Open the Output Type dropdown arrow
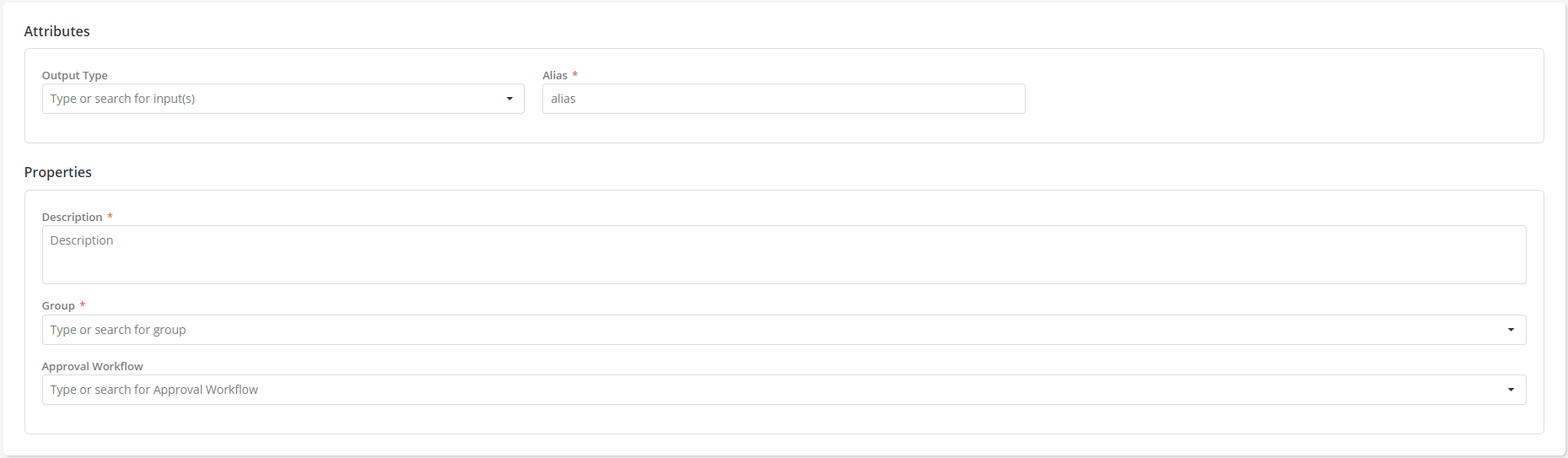Screen dimensions: 1568x458 tap(509, 99)
